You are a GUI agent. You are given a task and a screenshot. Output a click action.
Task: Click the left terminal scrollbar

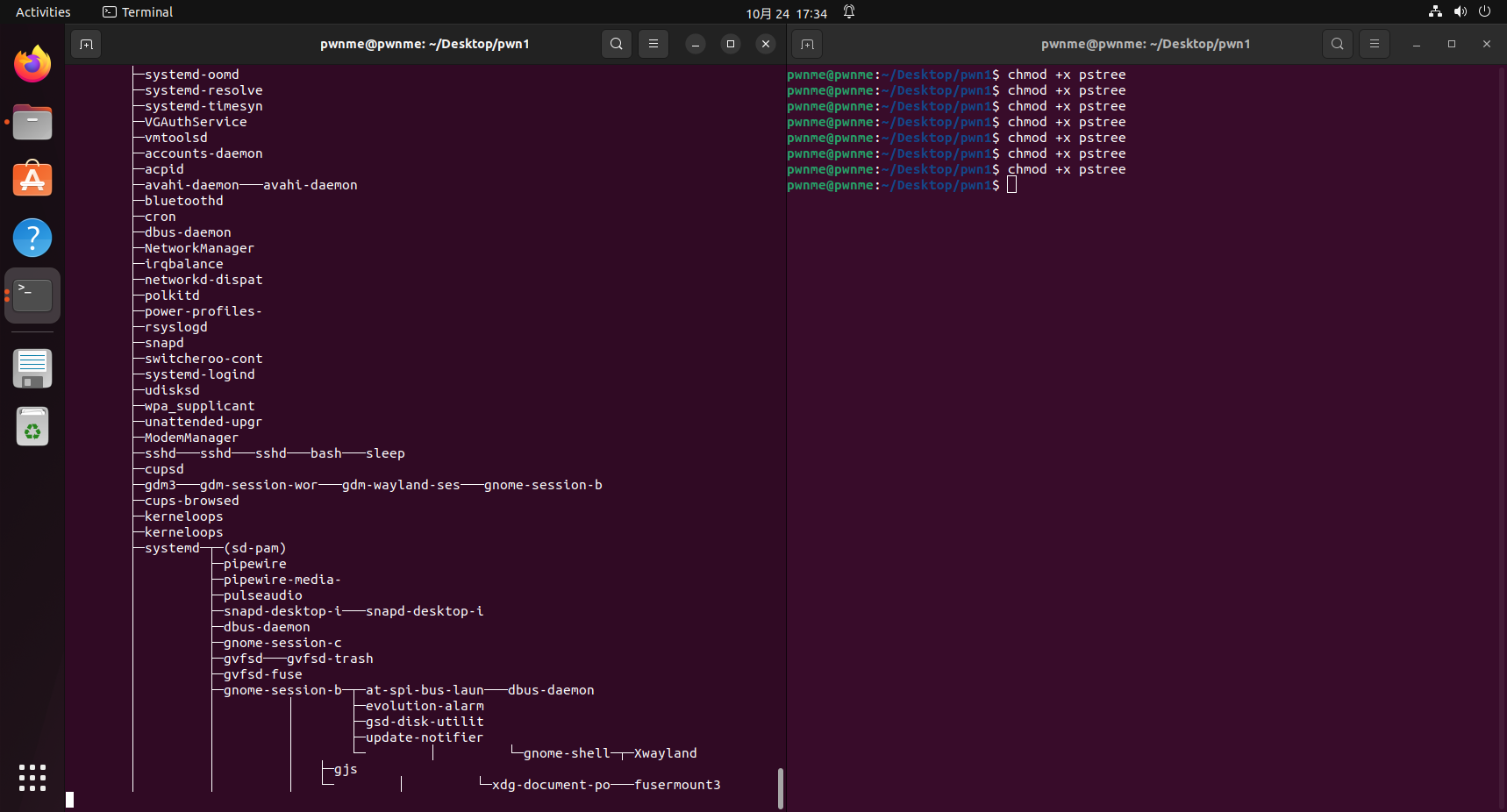(x=781, y=788)
